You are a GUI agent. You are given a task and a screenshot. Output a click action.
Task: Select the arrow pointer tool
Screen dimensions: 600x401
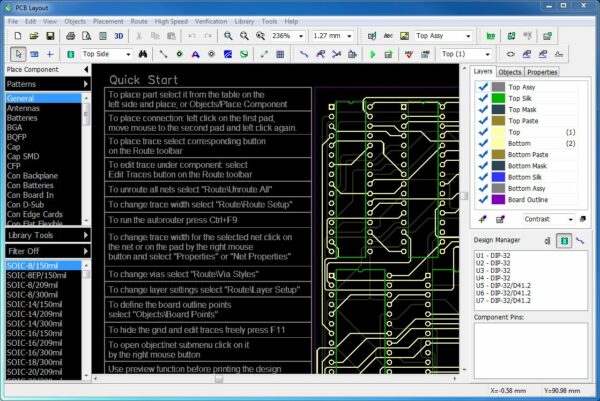(x=17, y=53)
